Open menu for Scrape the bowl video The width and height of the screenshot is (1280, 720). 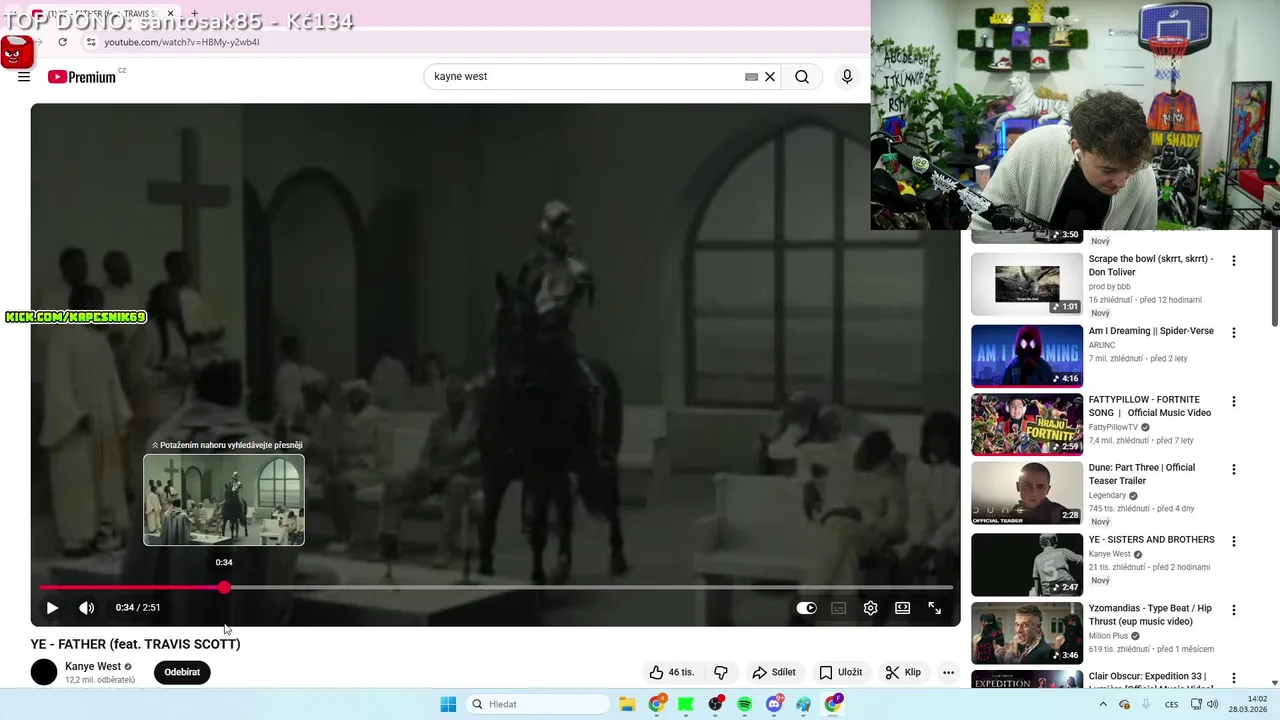(1233, 261)
